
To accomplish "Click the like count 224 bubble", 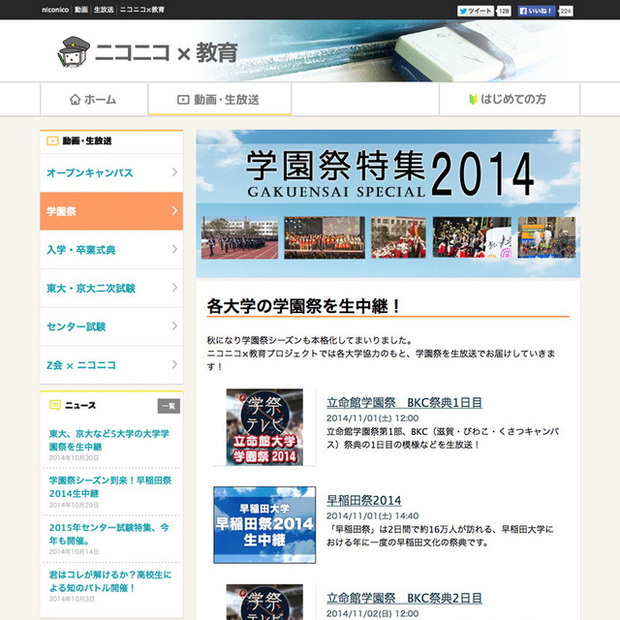I will pyautogui.click(x=566, y=11).
